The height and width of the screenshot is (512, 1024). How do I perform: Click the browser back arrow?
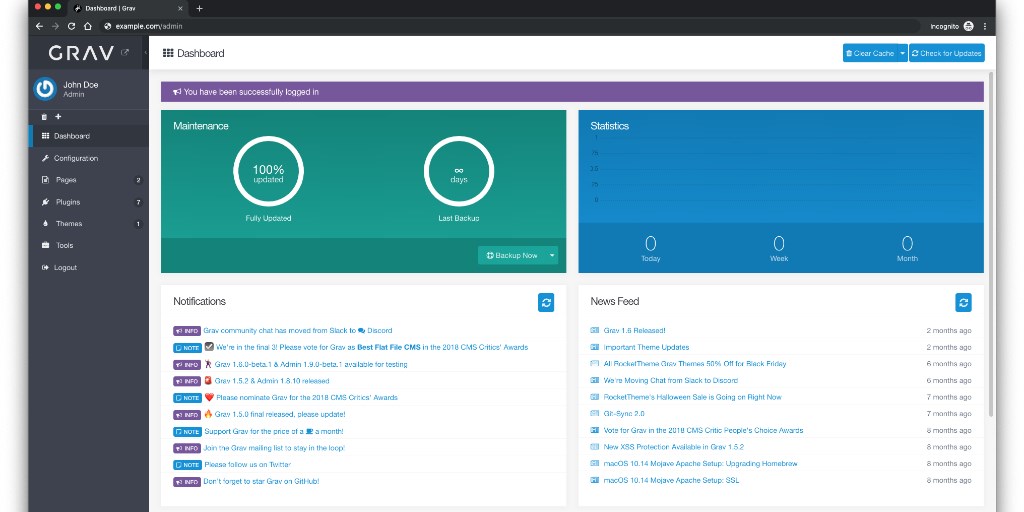39,26
